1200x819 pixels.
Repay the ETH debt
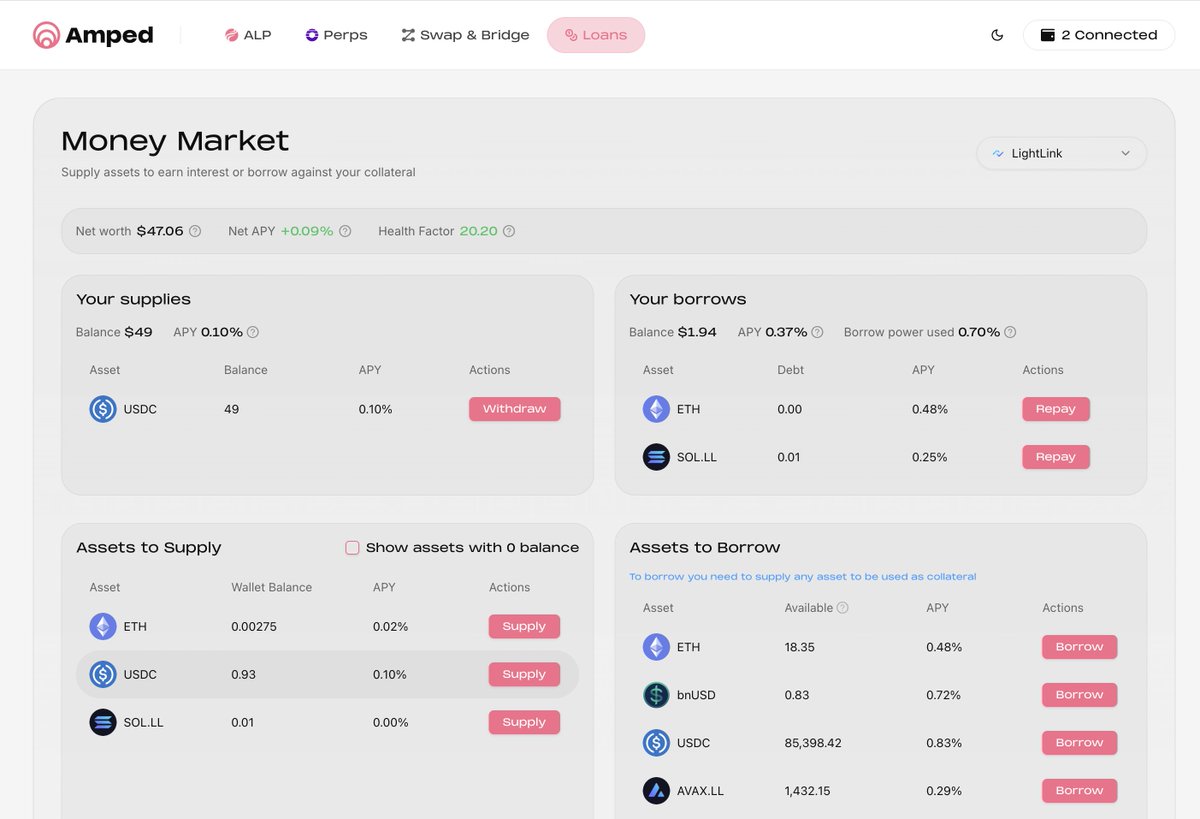1056,409
